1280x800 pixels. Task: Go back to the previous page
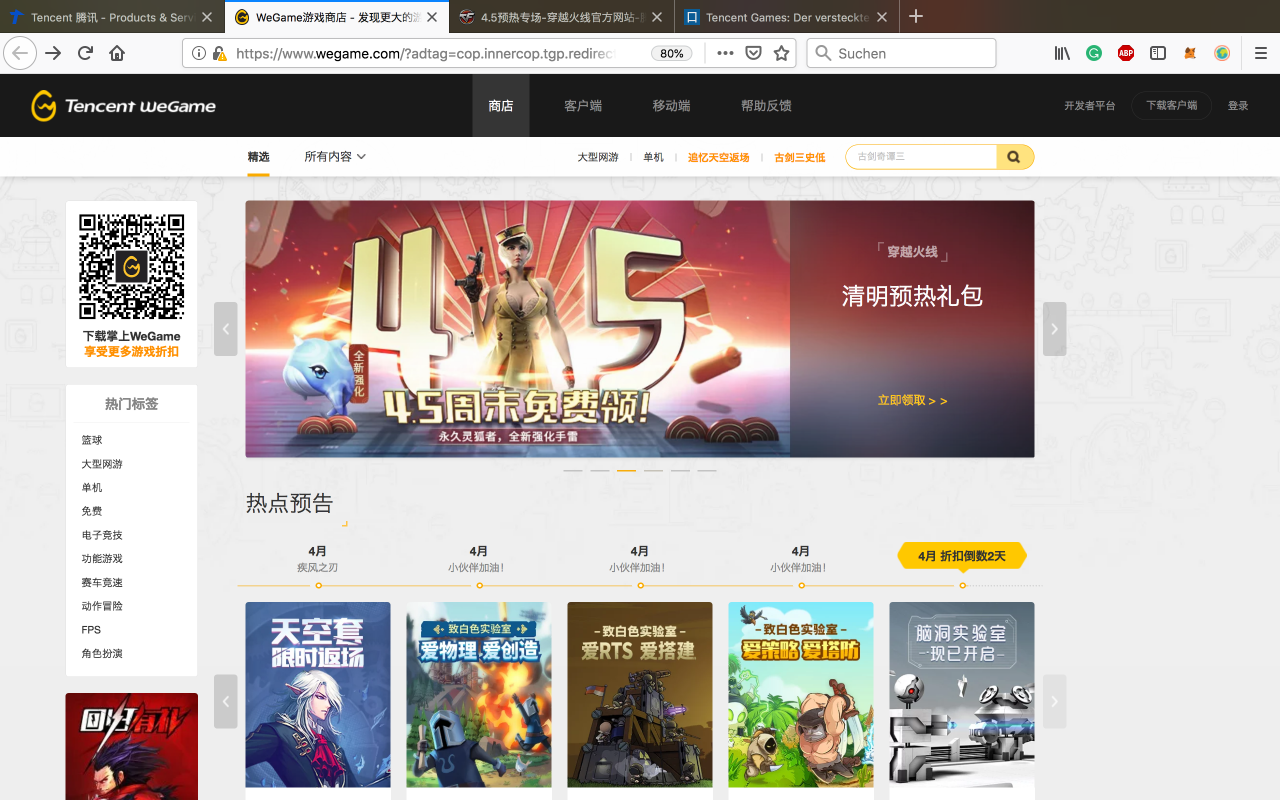[x=20, y=53]
